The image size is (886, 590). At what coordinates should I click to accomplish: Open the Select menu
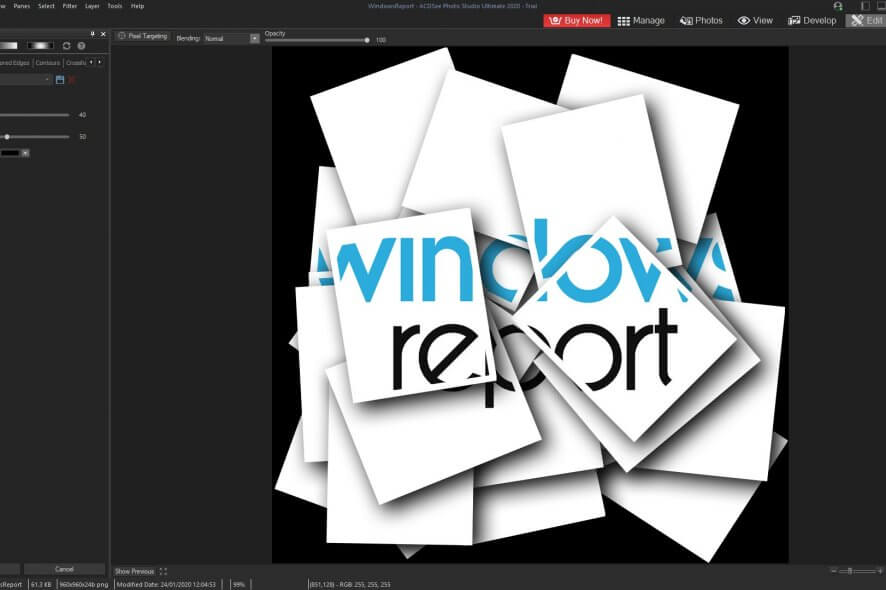46,6
